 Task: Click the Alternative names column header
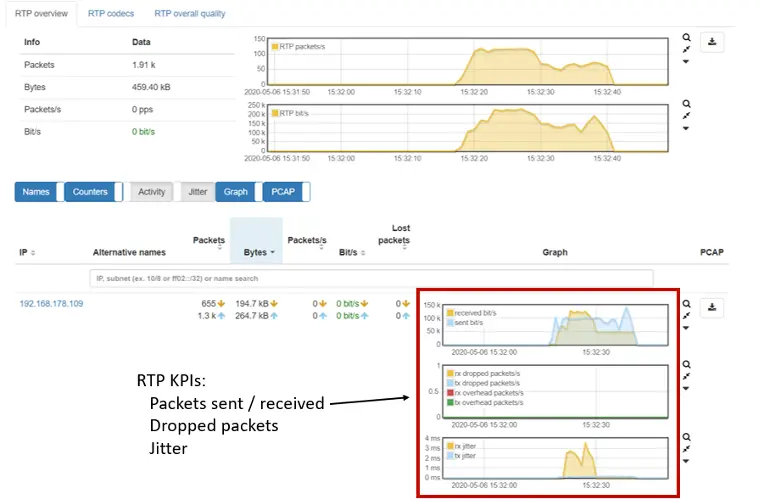(129, 252)
